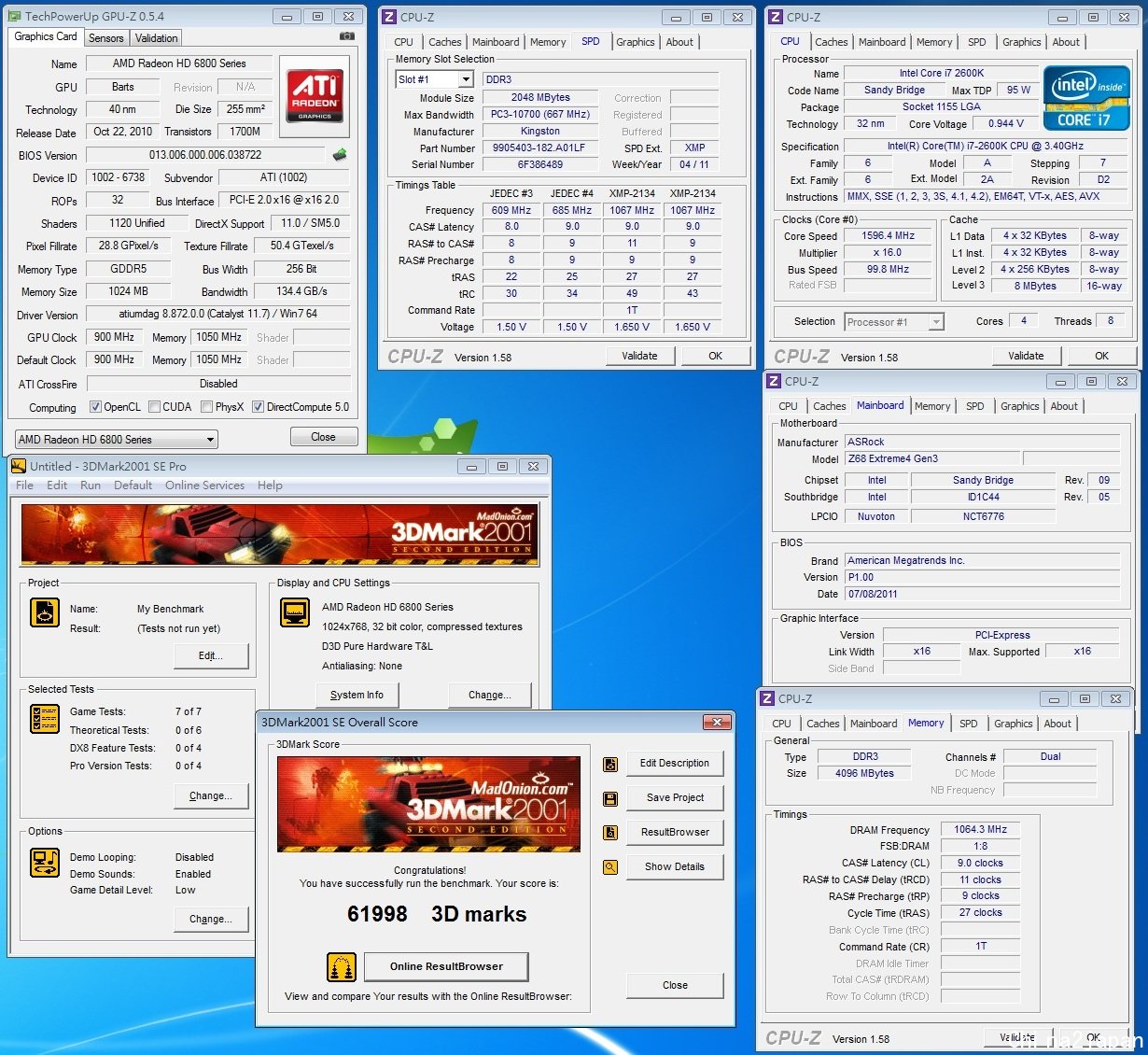Click the icon beside ResultBrowser button
This screenshot has width=1148, height=1055.
[610, 833]
